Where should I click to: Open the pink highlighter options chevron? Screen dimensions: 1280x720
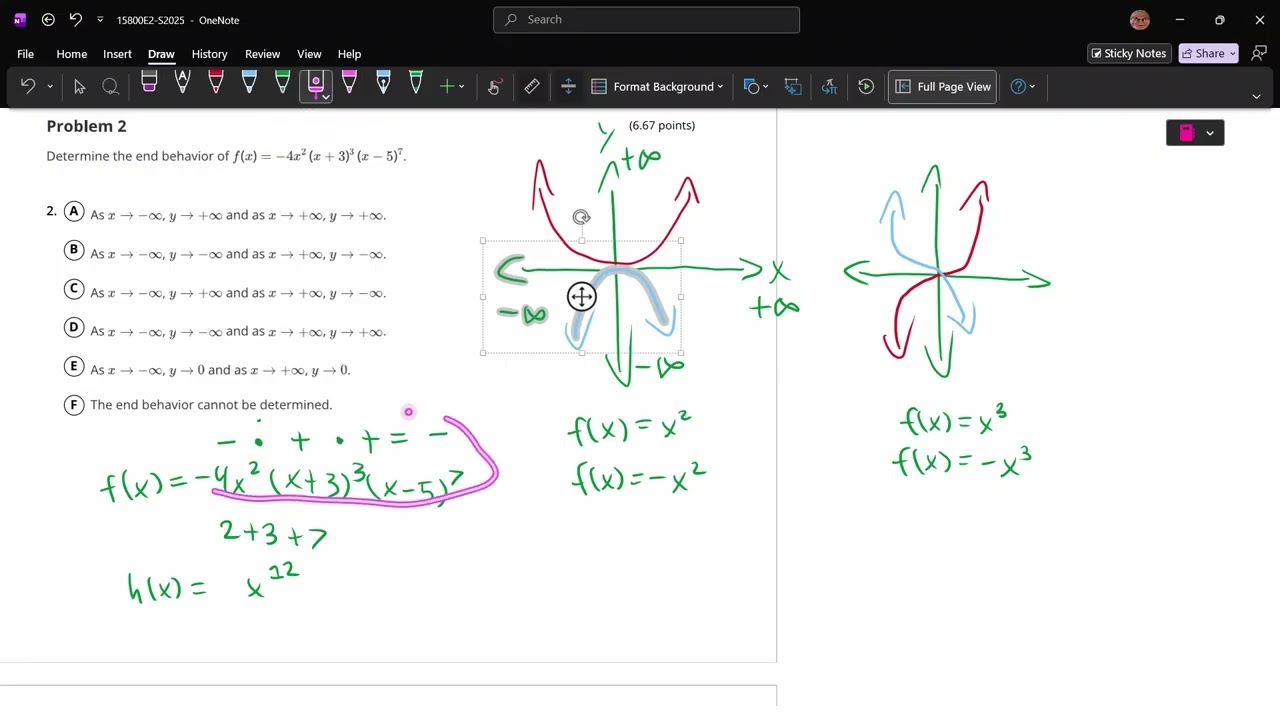tap(326, 98)
